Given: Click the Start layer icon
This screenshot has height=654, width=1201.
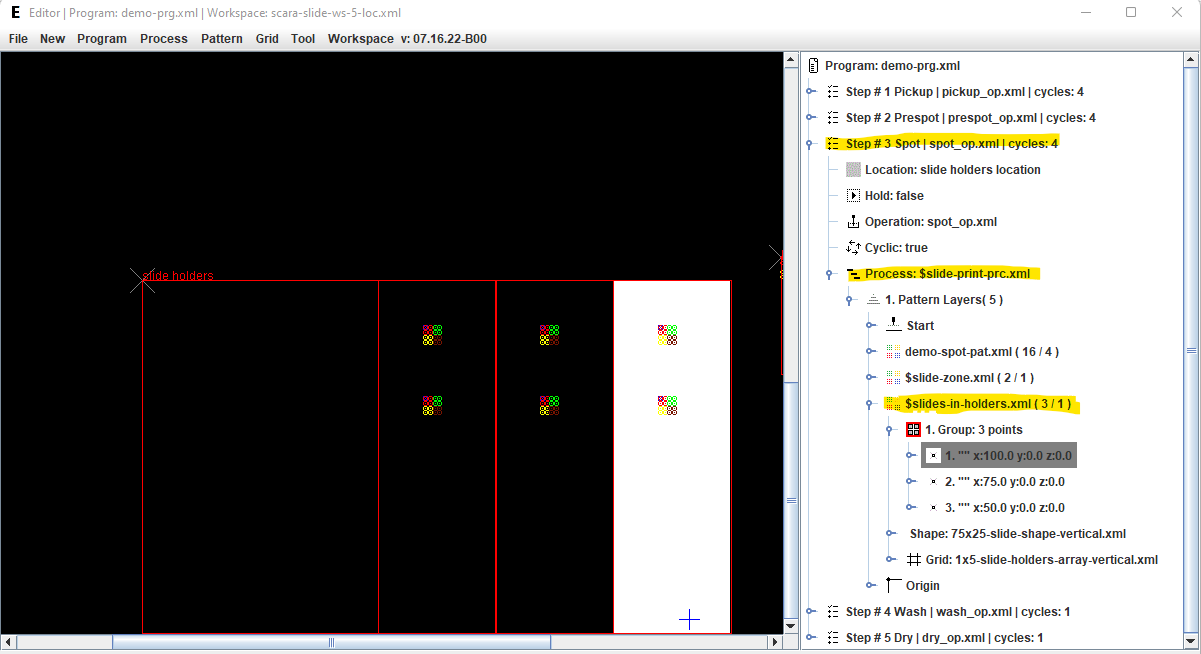Looking at the screenshot, I should [x=893, y=326].
